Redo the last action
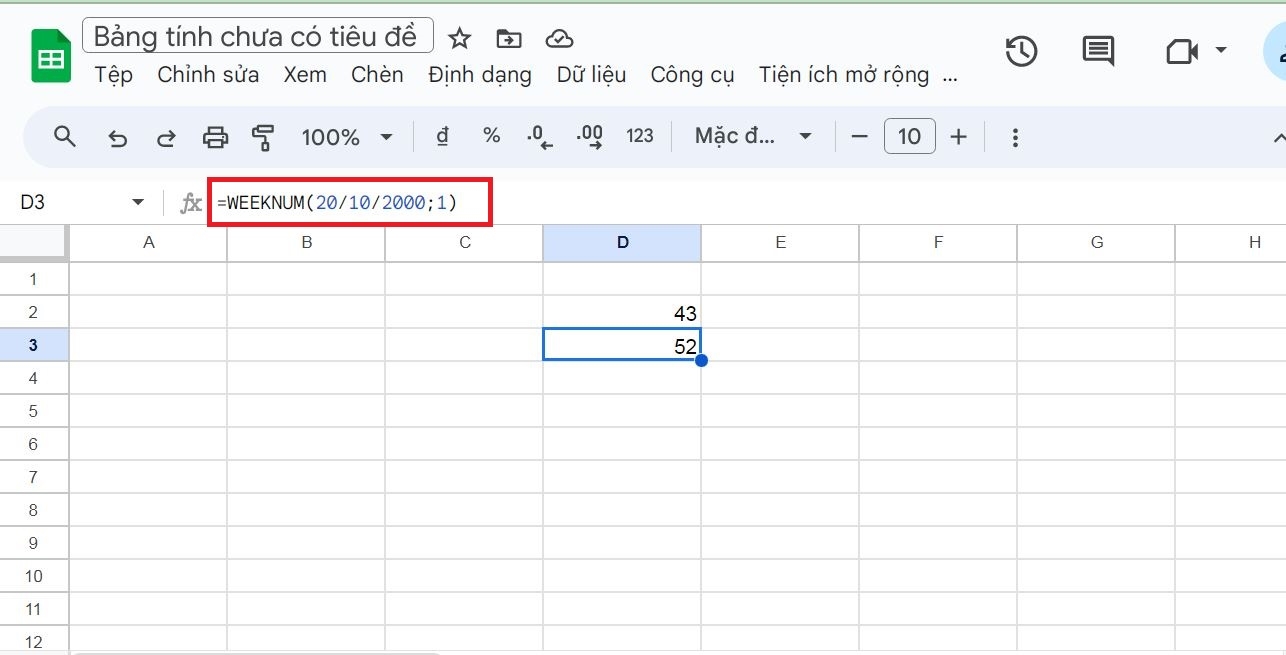The width and height of the screenshot is (1286, 655). (x=166, y=138)
